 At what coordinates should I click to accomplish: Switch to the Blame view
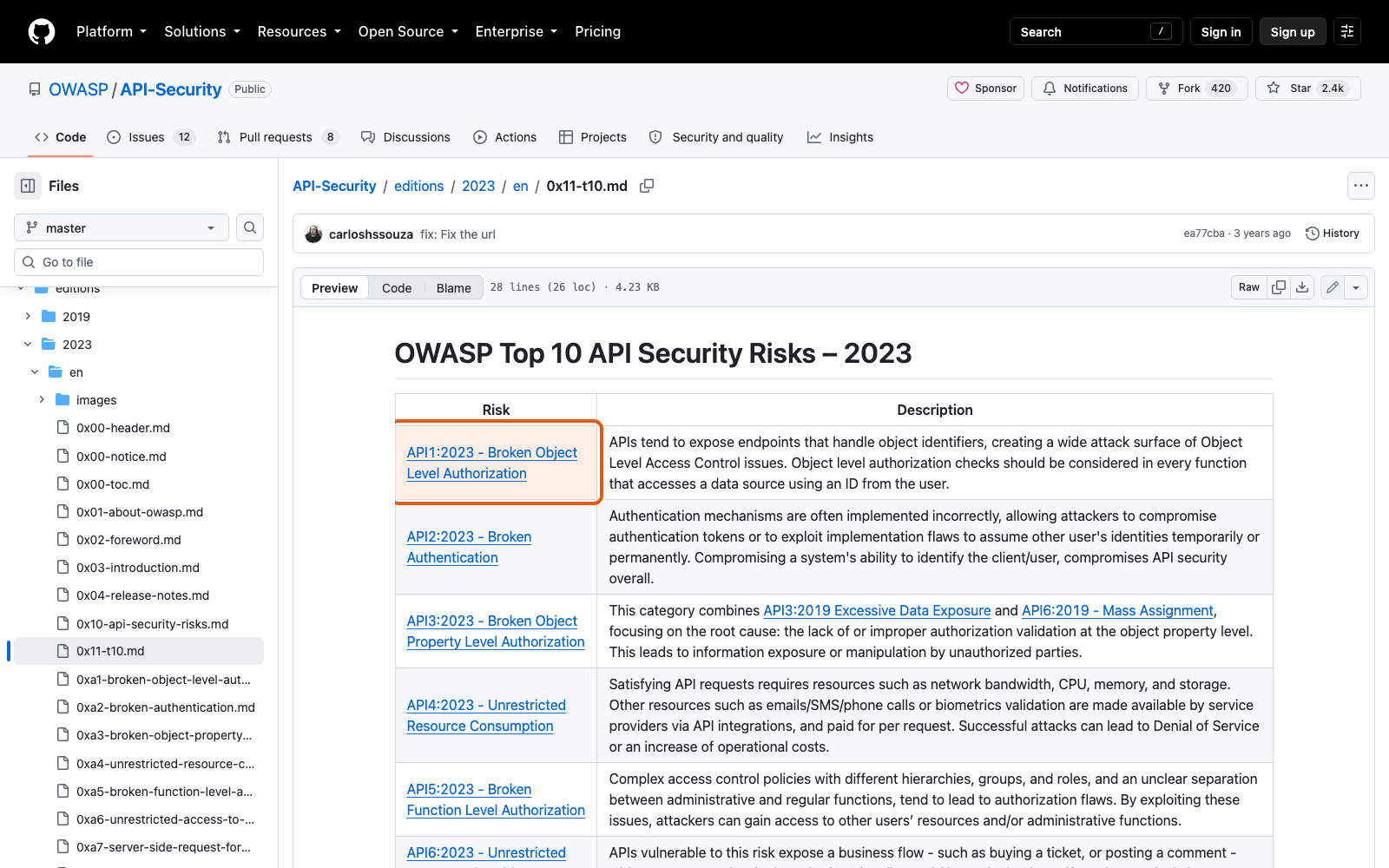click(x=453, y=288)
